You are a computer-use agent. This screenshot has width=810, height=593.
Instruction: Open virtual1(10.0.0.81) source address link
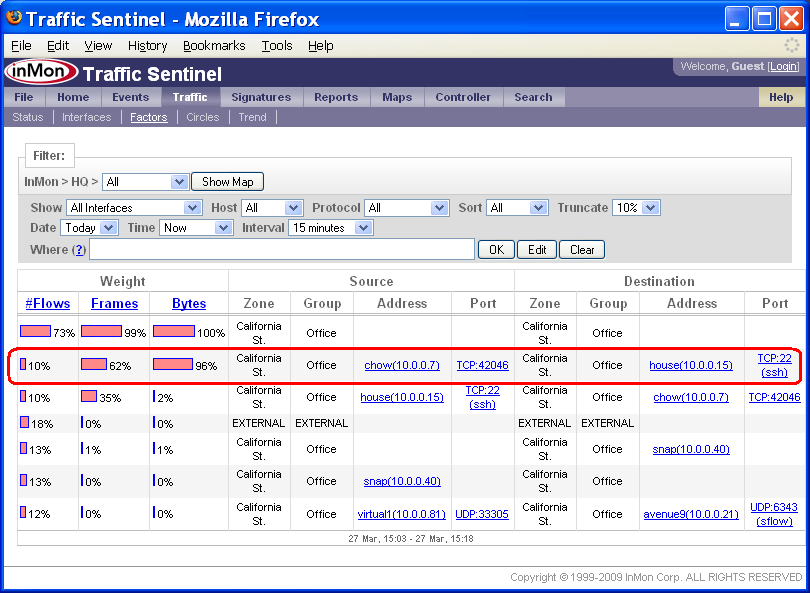pyautogui.click(x=401, y=514)
